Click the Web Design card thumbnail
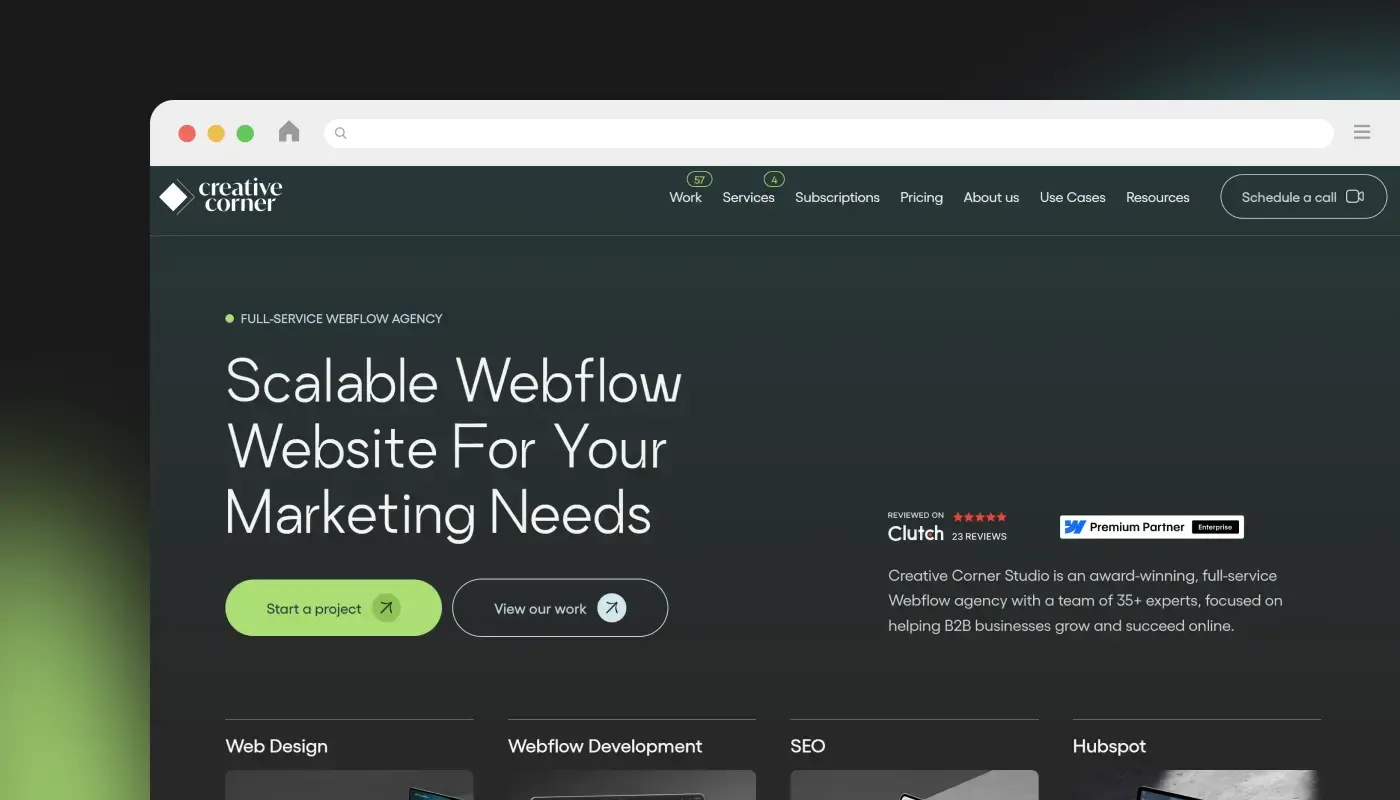Image resolution: width=1400 pixels, height=800 pixels. tap(349, 785)
